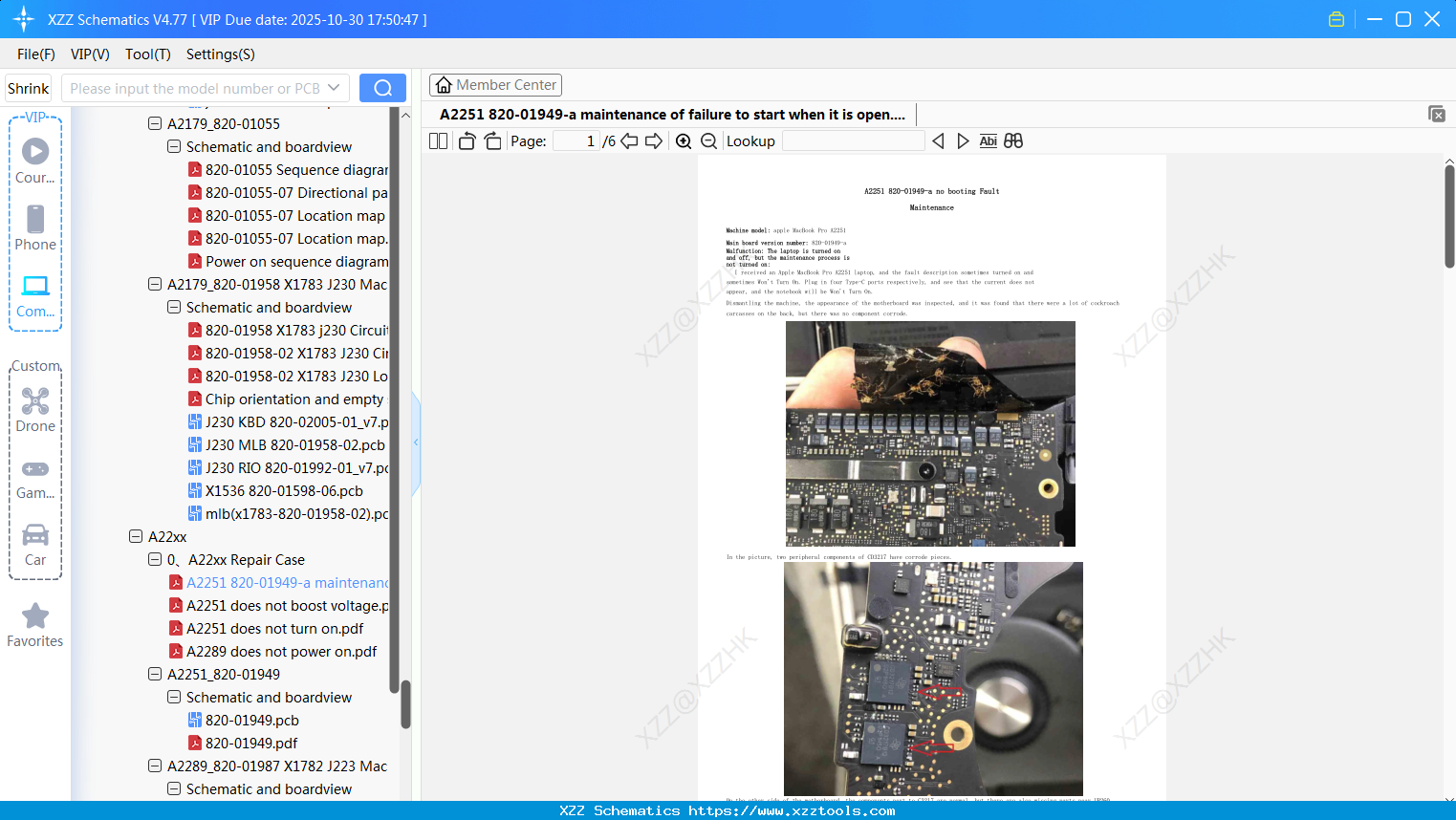This screenshot has height=820, width=1456.
Task: Click the document viewer scrollbar thumb
Action: tap(1449, 216)
